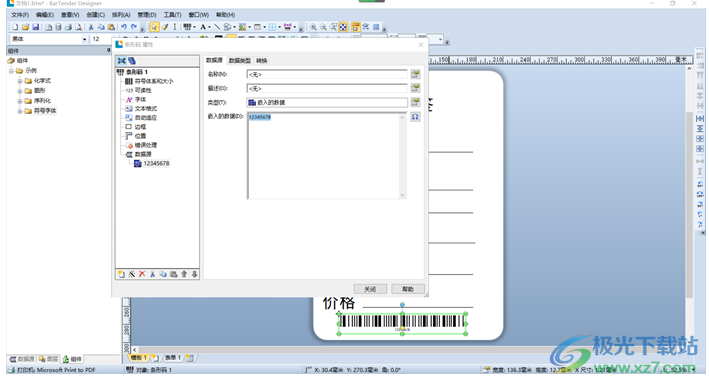Viewport: 709px width, 384px height.
Task: Click the Save disk icon in the toolbar
Action: [x=36, y=27]
